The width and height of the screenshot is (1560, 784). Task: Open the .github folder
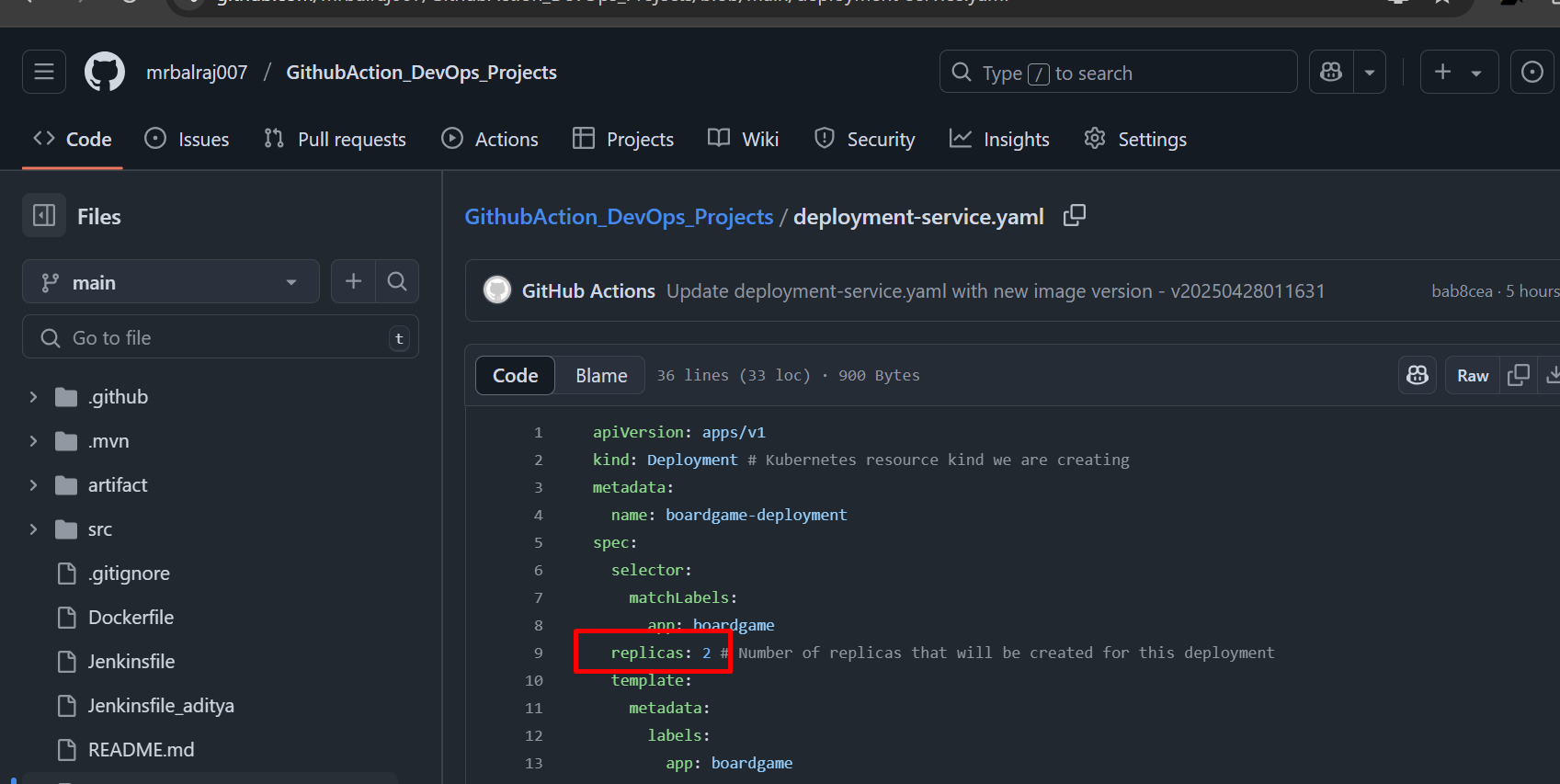pyautogui.click(x=118, y=397)
